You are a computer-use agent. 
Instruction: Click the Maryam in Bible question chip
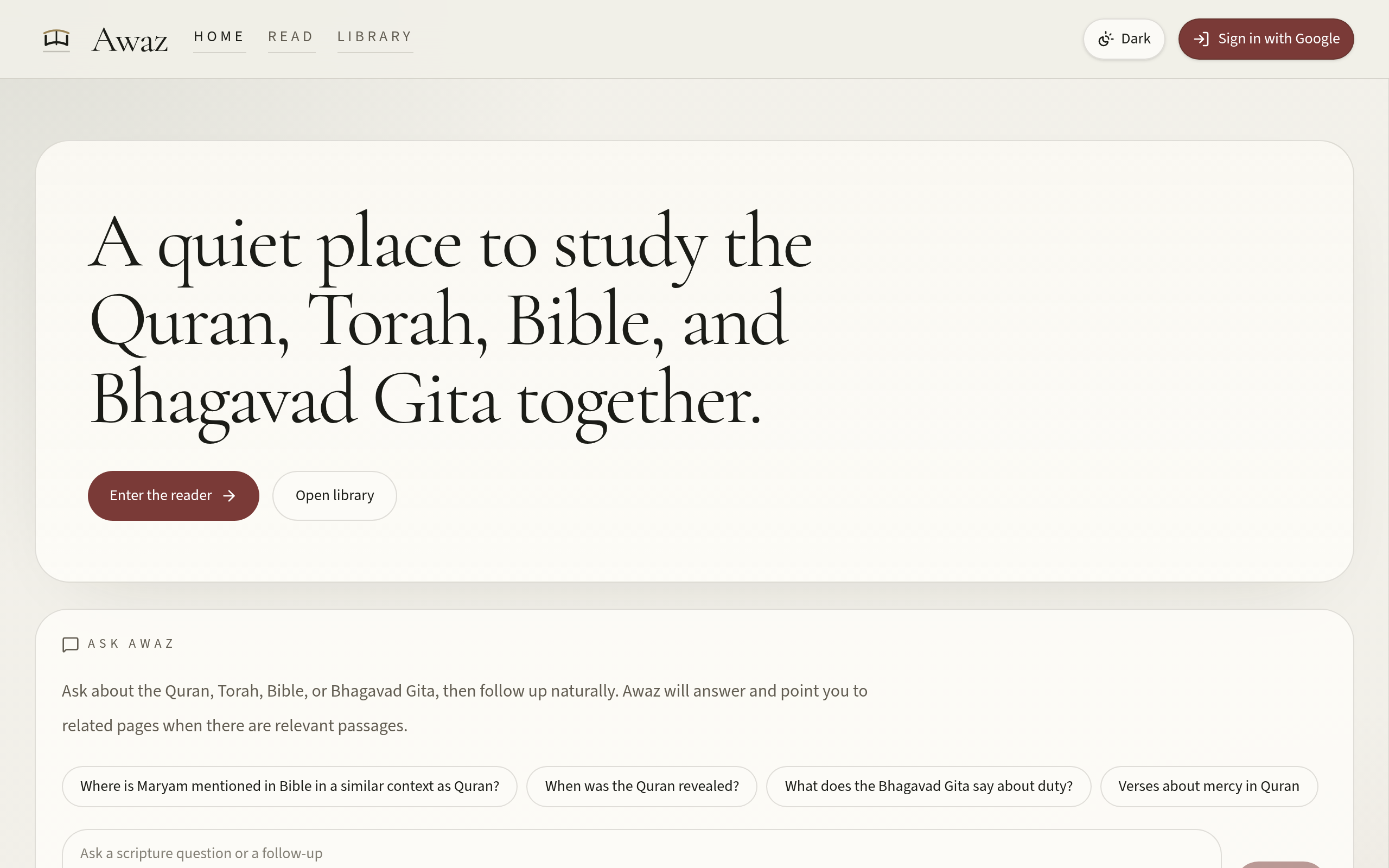pos(289,787)
